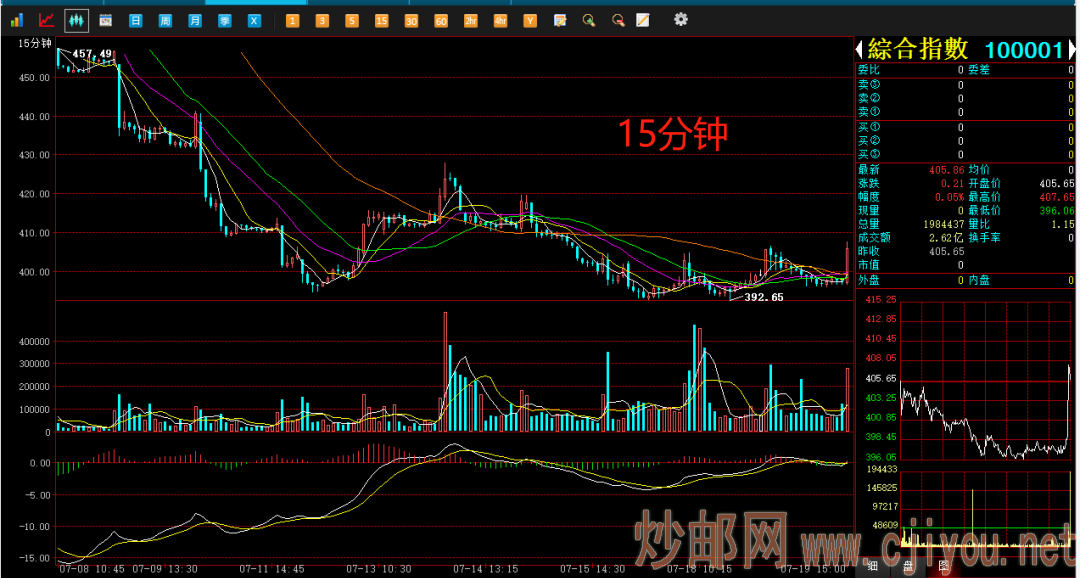Open settings via the gear icon
The width and height of the screenshot is (1080, 578).
pos(681,19)
